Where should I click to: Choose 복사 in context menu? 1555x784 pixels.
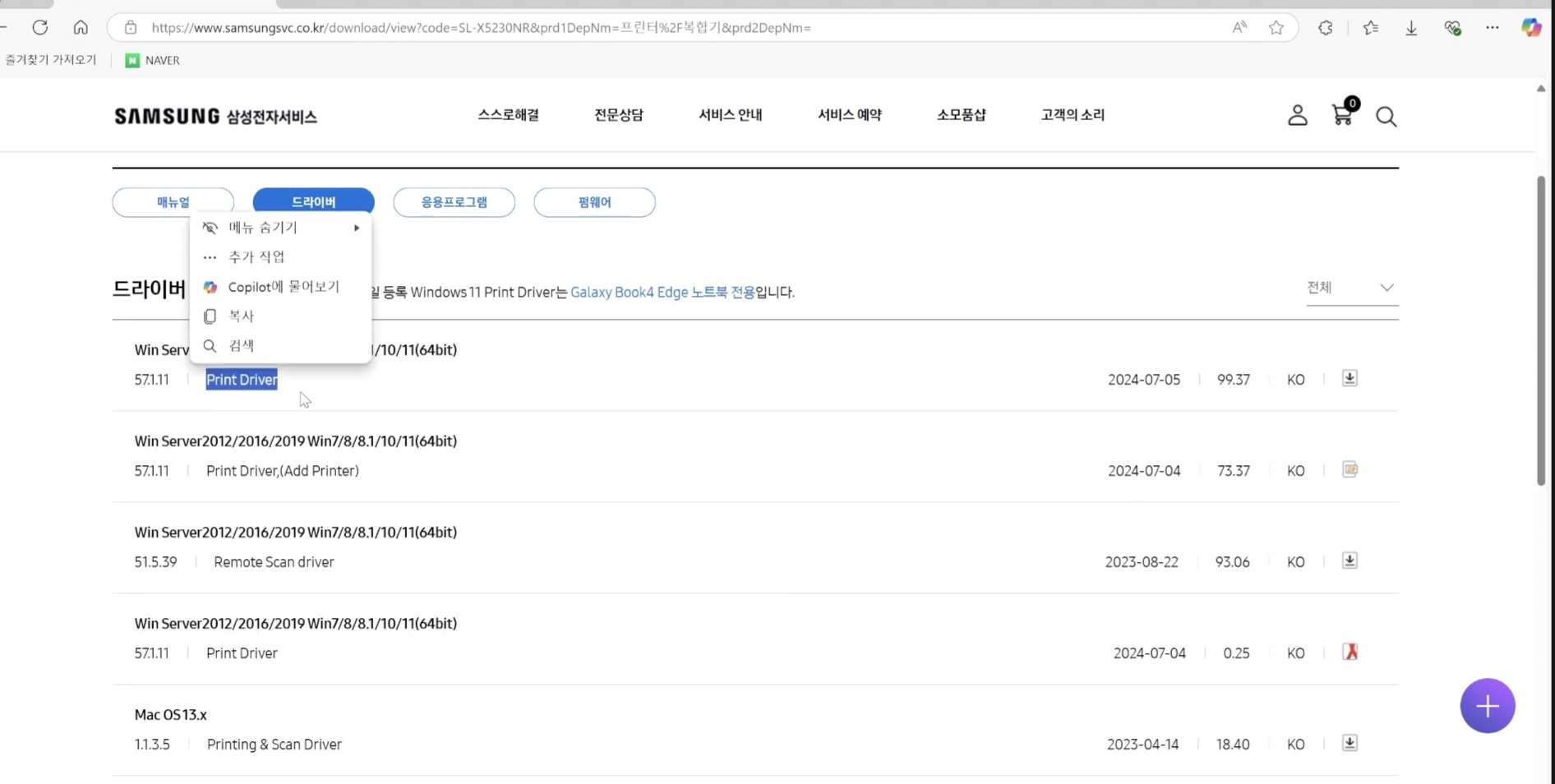pyautogui.click(x=280, y=316)
